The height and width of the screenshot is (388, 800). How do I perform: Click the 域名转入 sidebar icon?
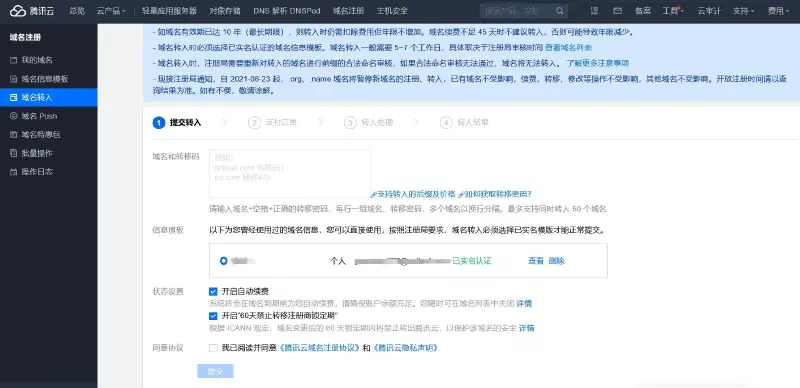tap(14, 98)
